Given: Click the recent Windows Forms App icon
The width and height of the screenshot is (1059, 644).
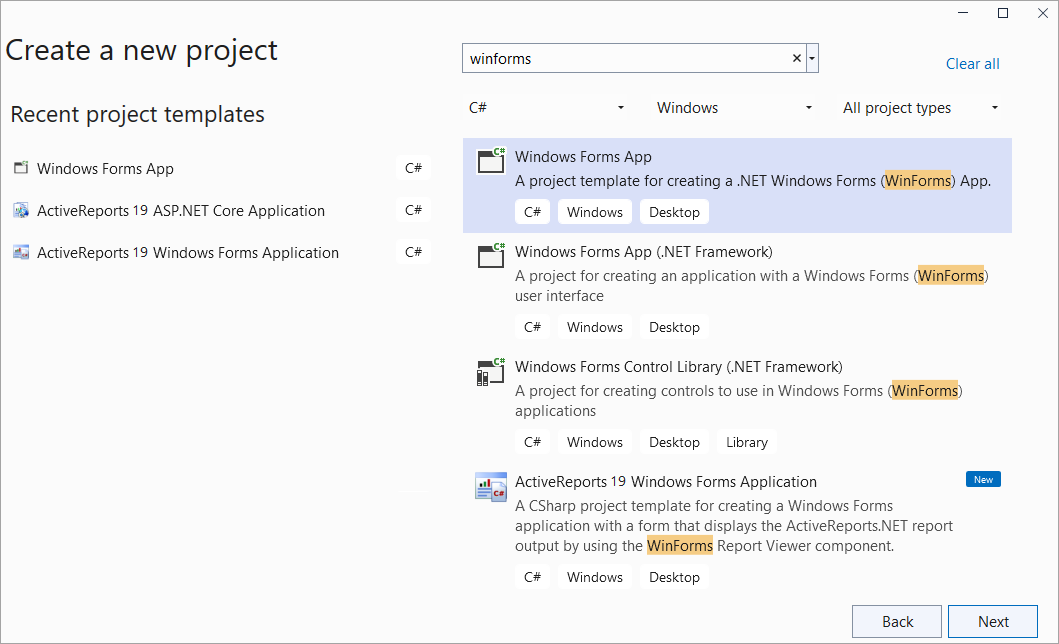Looking at the screenshot, I should click(x=21, y=167).
